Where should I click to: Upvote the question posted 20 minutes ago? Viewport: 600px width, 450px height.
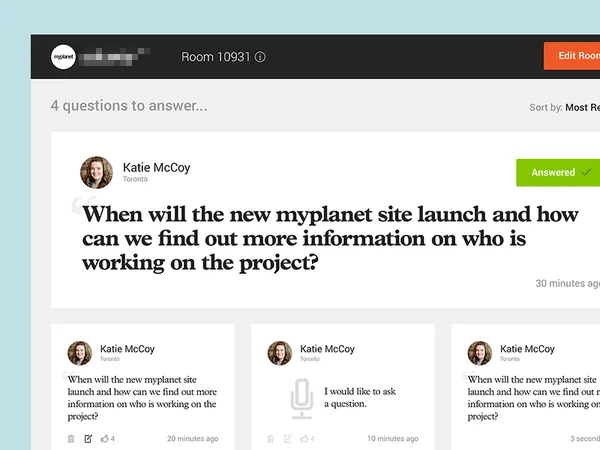point(108,439)
